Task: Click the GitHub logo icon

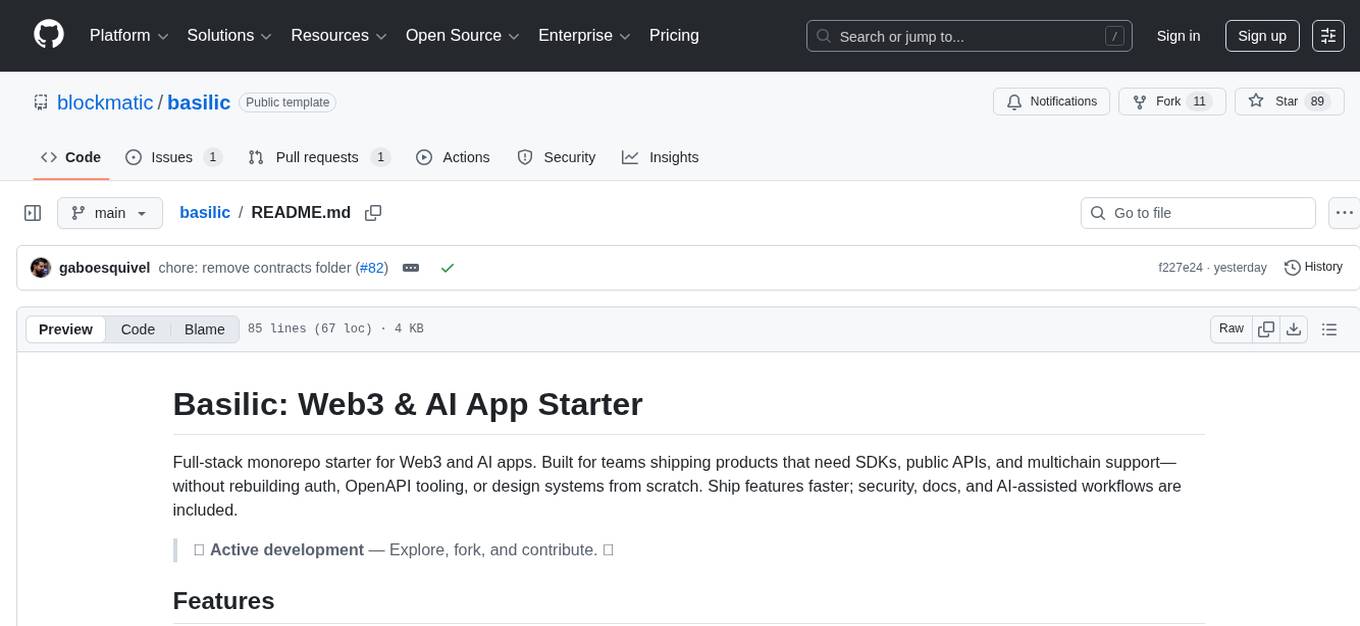Action: [x=48, y=35]
